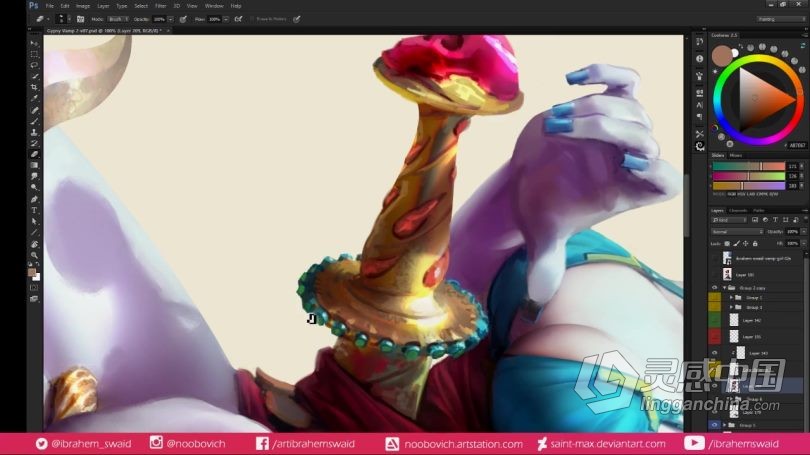Filter layers by pixel layers icon
810x455 pixels.
tap(755, 220)
